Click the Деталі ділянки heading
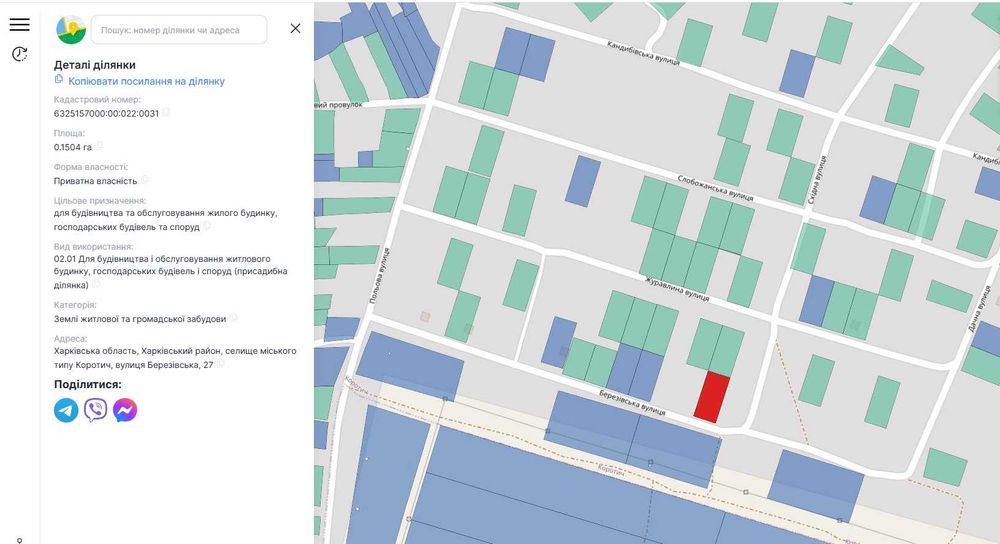The width and height of the screenshot is (1000, 544). tap(94, 64)
